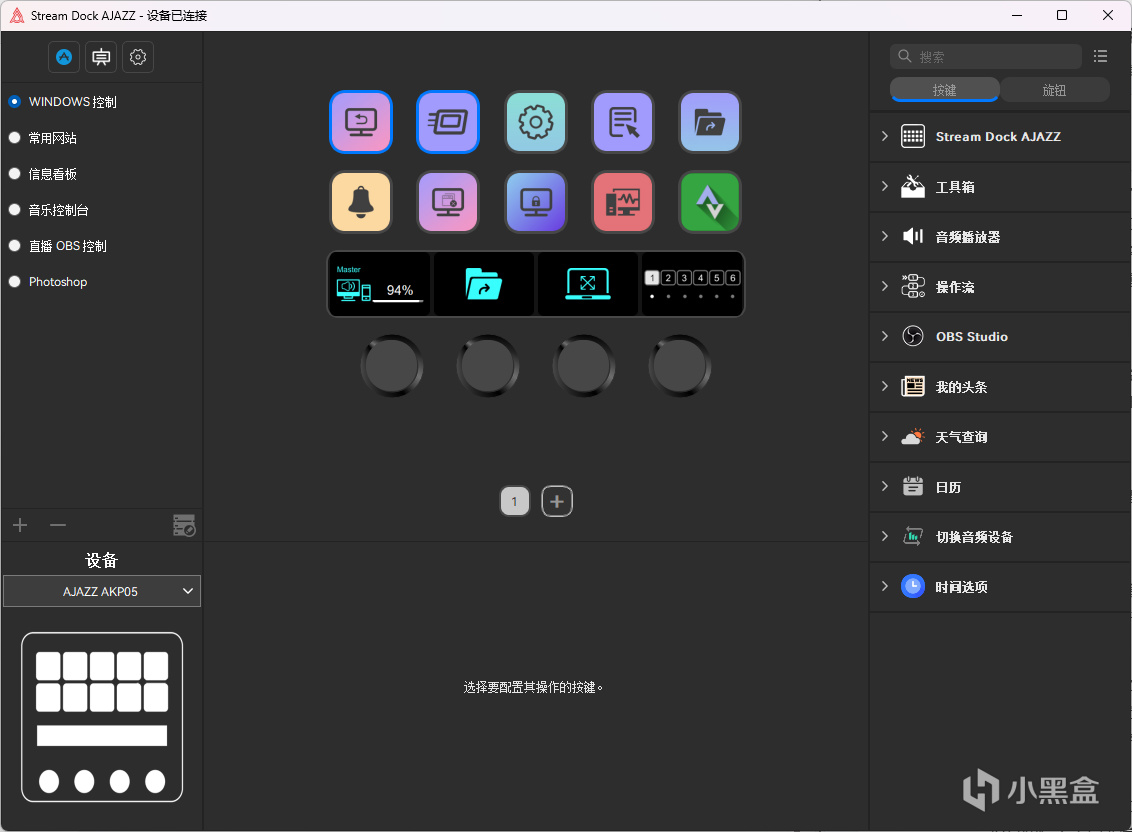Select the cyan laptop fullscreen touch-strip key

[588, 284]
